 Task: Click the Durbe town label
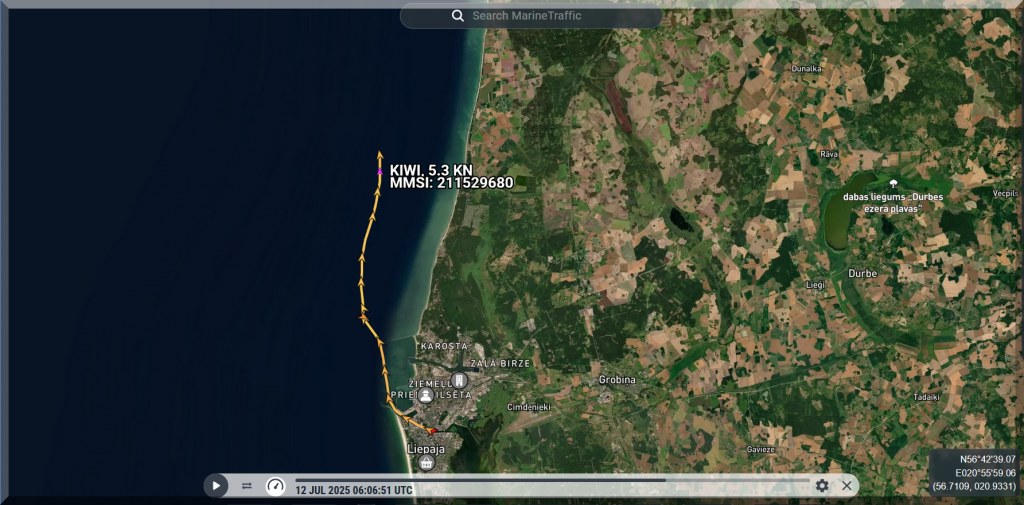pyautogui.click(x=862, y=272)
